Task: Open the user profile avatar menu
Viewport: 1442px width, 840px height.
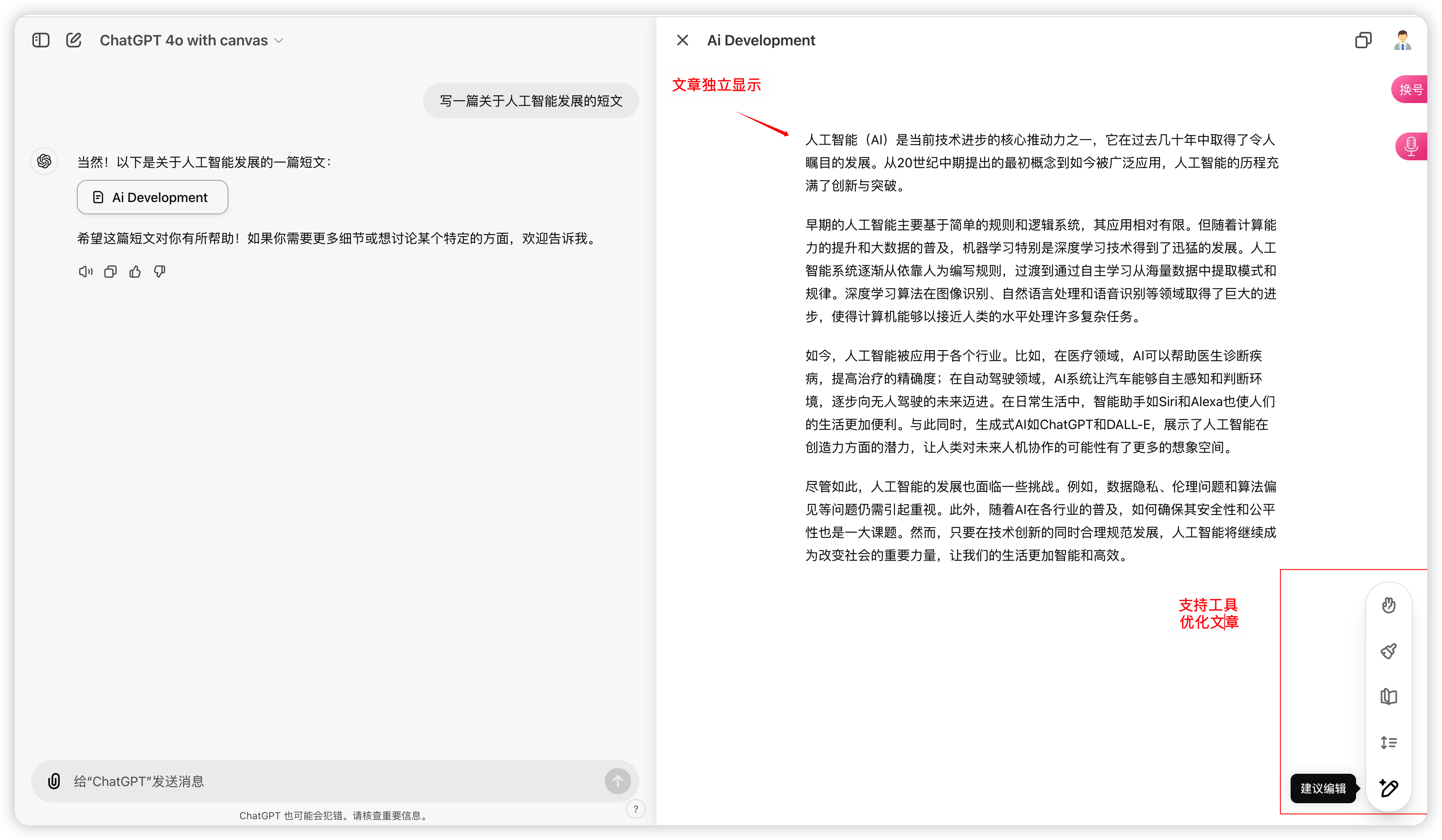Action: [x=1402, y=40]
